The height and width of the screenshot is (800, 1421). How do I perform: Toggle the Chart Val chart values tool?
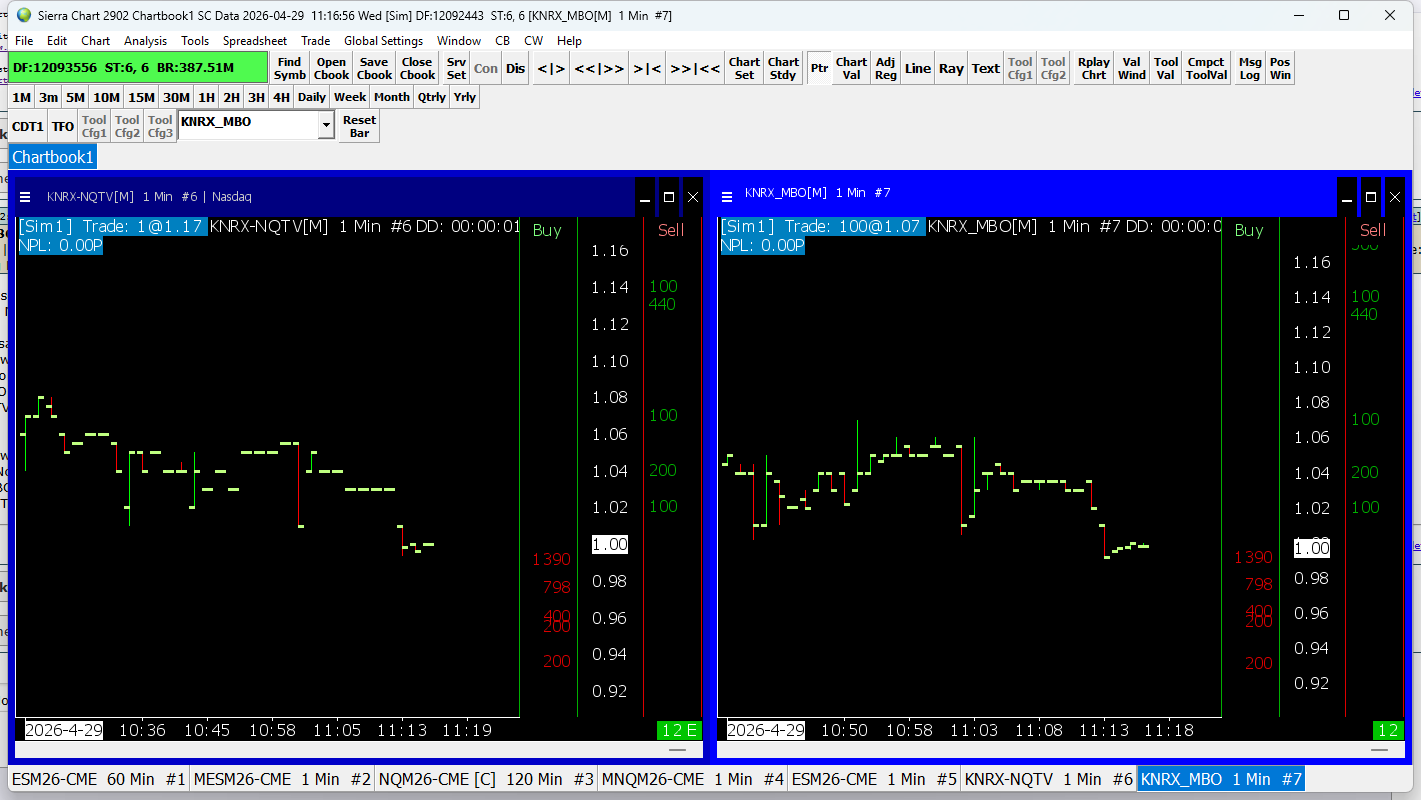tap(851, 68)
